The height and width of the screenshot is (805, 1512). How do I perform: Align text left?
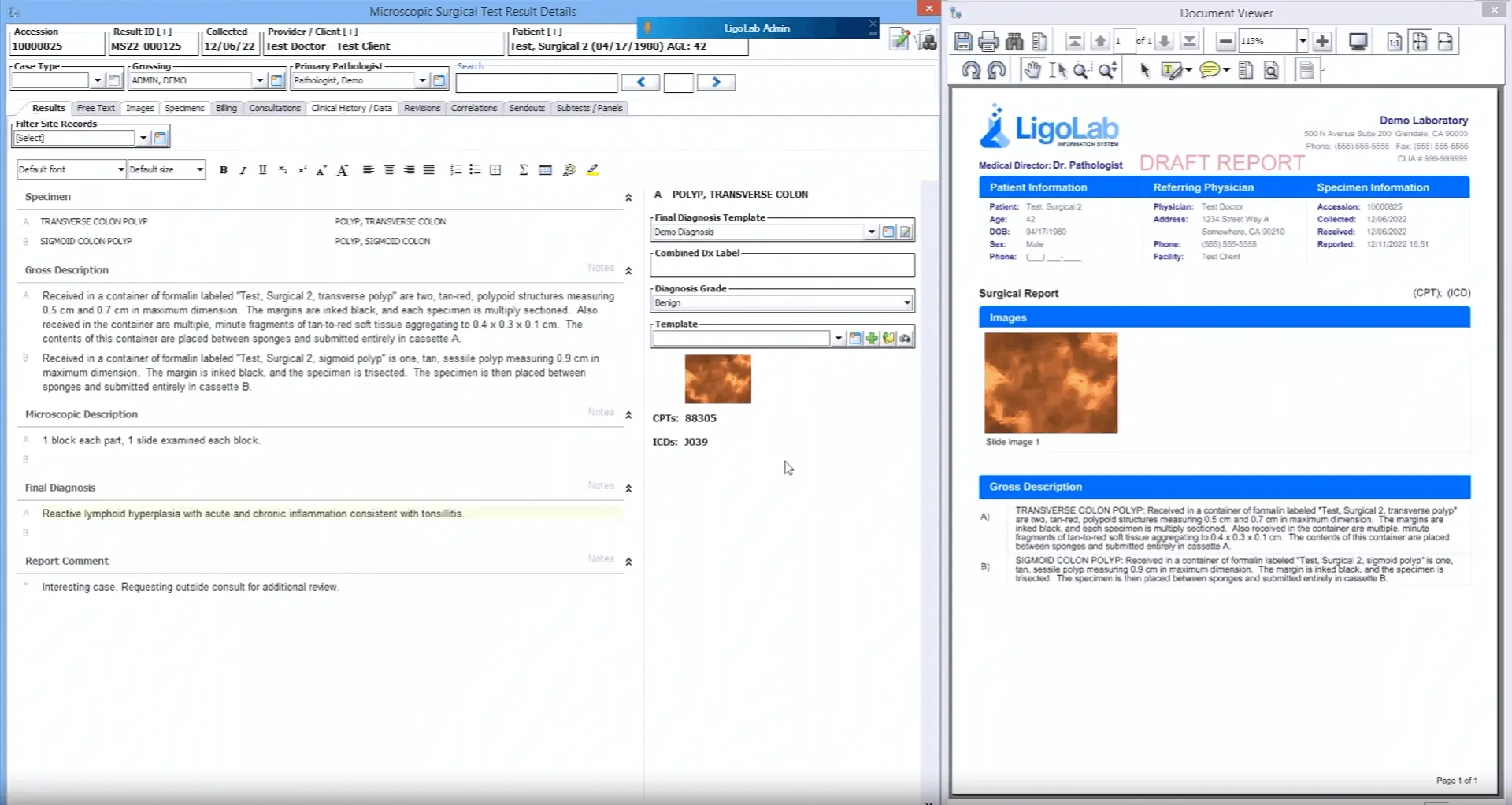pos(369,169)
